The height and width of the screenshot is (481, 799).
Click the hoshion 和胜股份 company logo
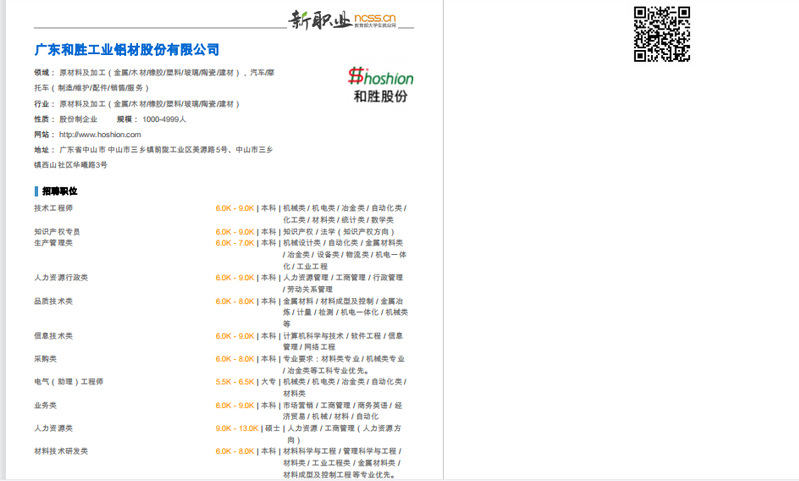(x=381, y=85)
